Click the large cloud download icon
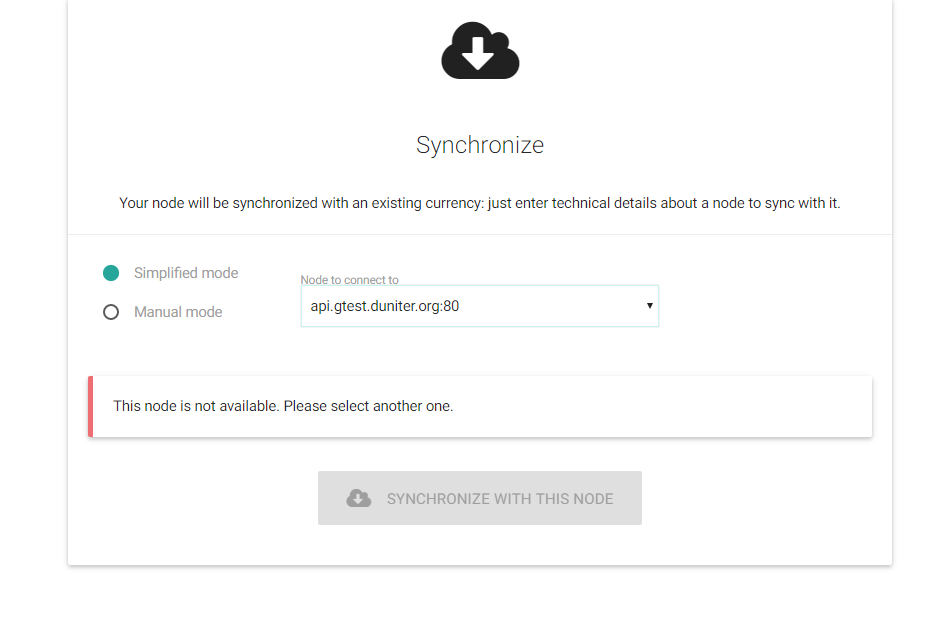This screenshot has height=619, width=949. click(x=480, y=50)
